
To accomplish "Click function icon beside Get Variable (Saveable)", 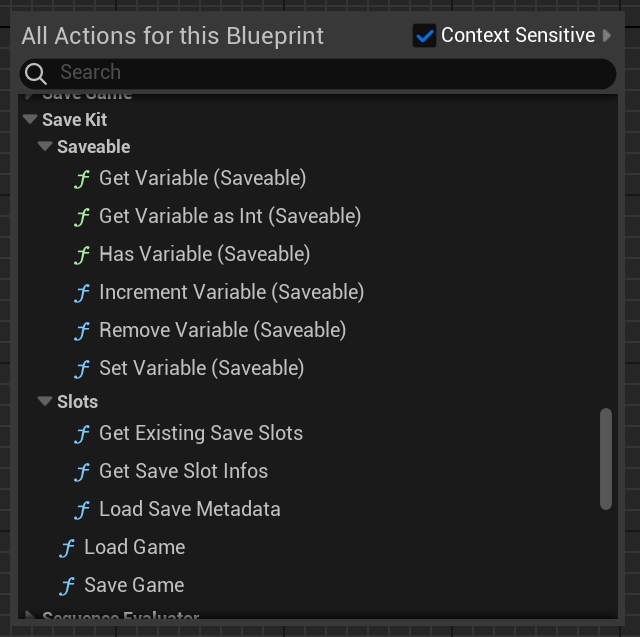I will point(82,179).
